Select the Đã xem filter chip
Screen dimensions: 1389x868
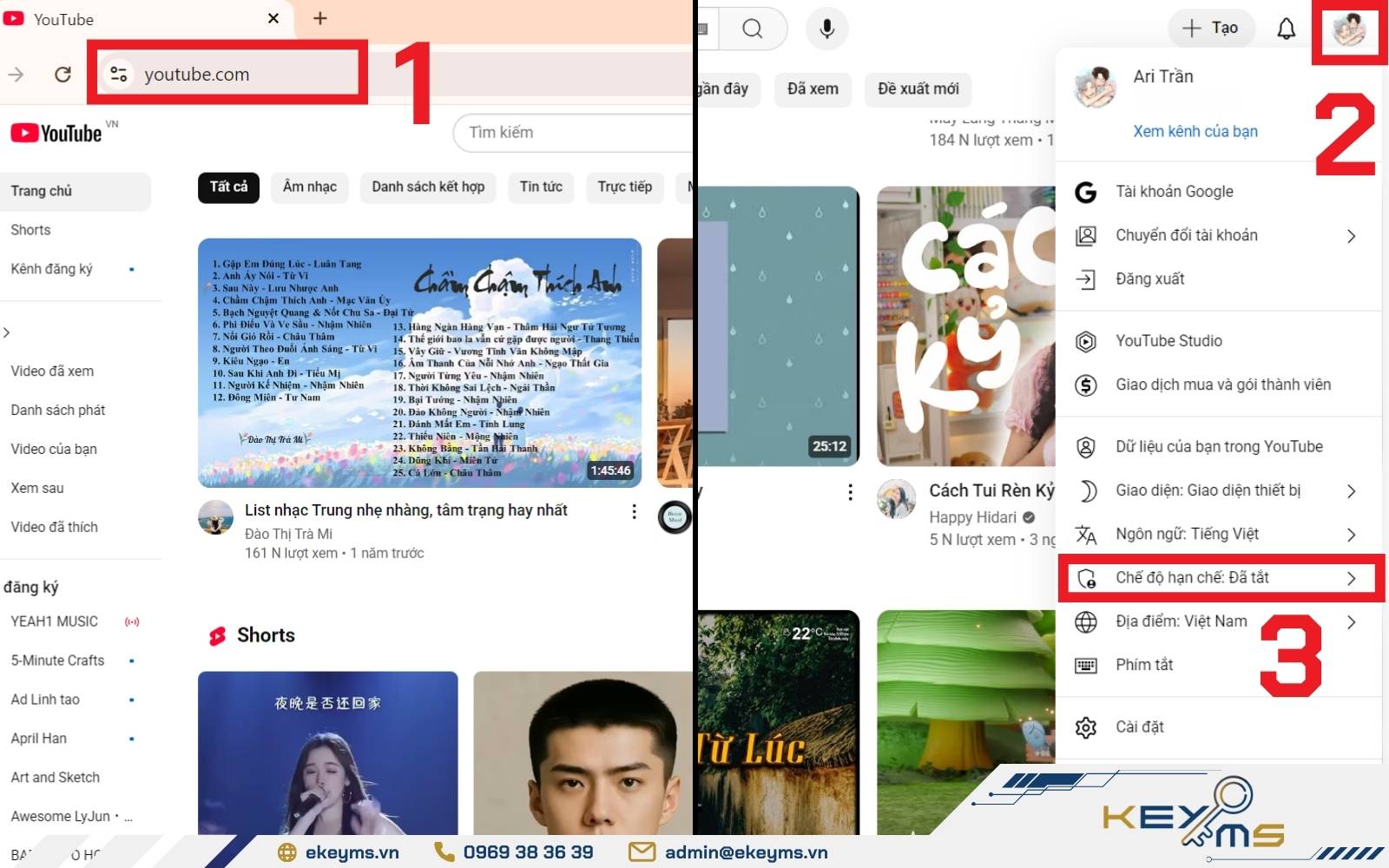pyautogui.click(x=813, y=89)
